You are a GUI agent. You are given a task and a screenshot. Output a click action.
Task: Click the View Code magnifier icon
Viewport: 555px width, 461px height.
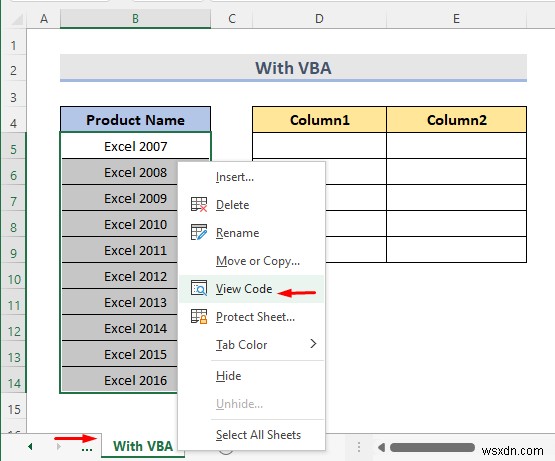(199, 288)
